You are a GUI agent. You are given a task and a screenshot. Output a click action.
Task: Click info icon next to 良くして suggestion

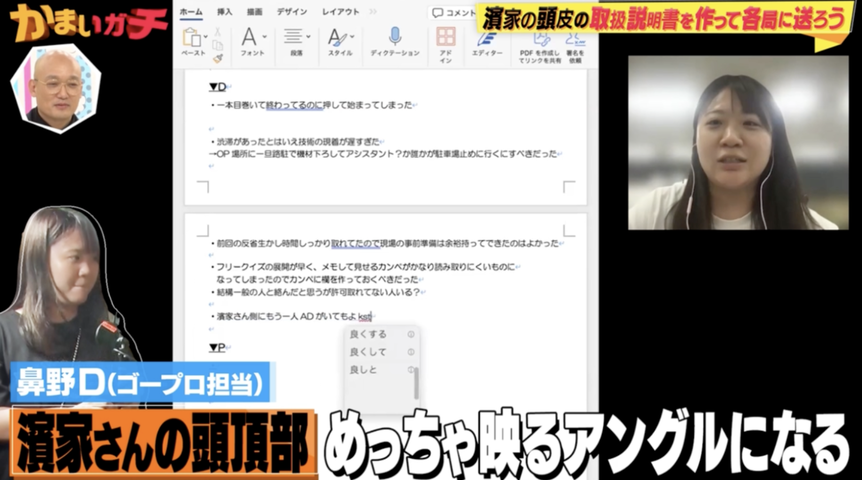click(x=411, y=352)
